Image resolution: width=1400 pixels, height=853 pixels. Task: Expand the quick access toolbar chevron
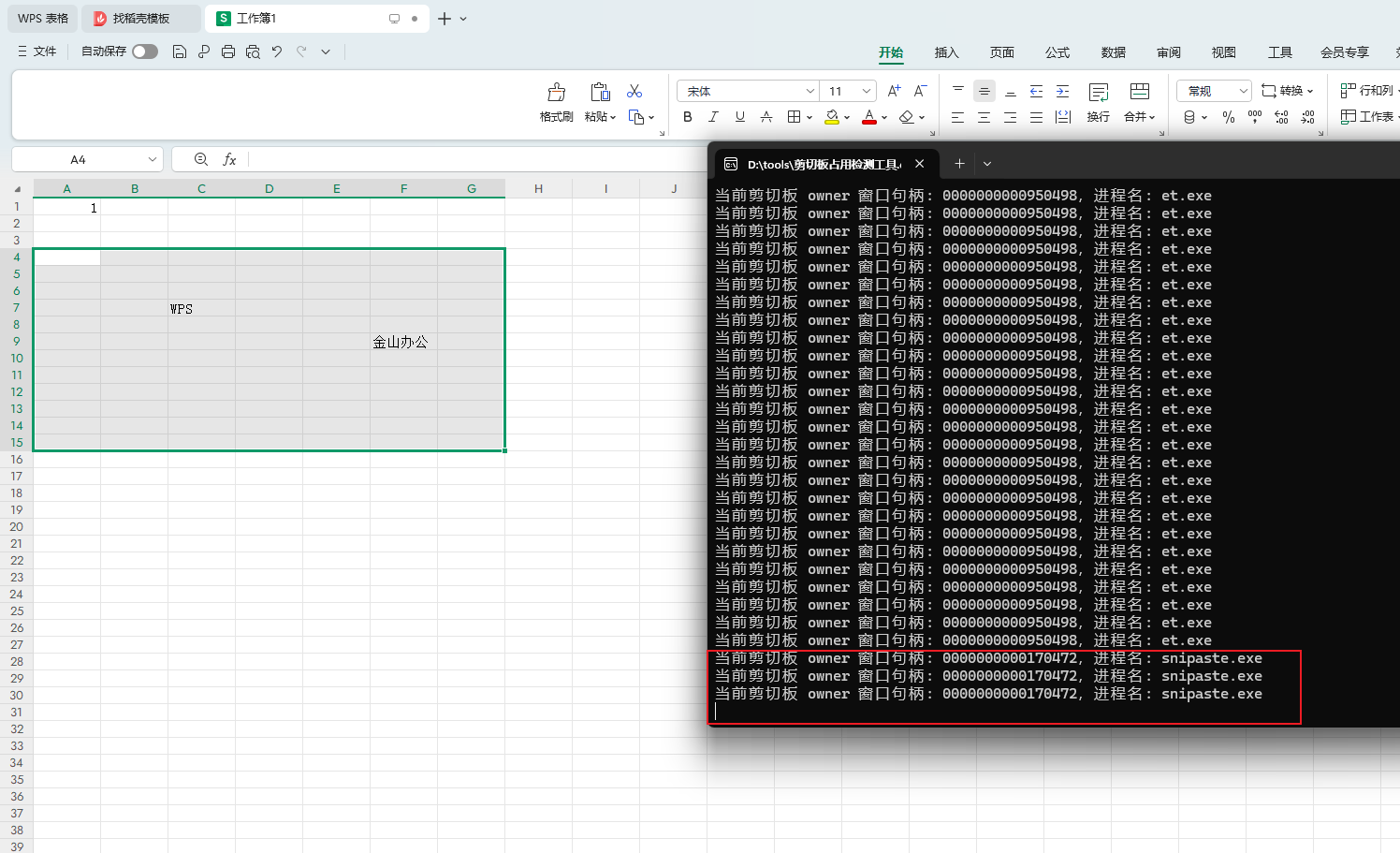point(326,51)
